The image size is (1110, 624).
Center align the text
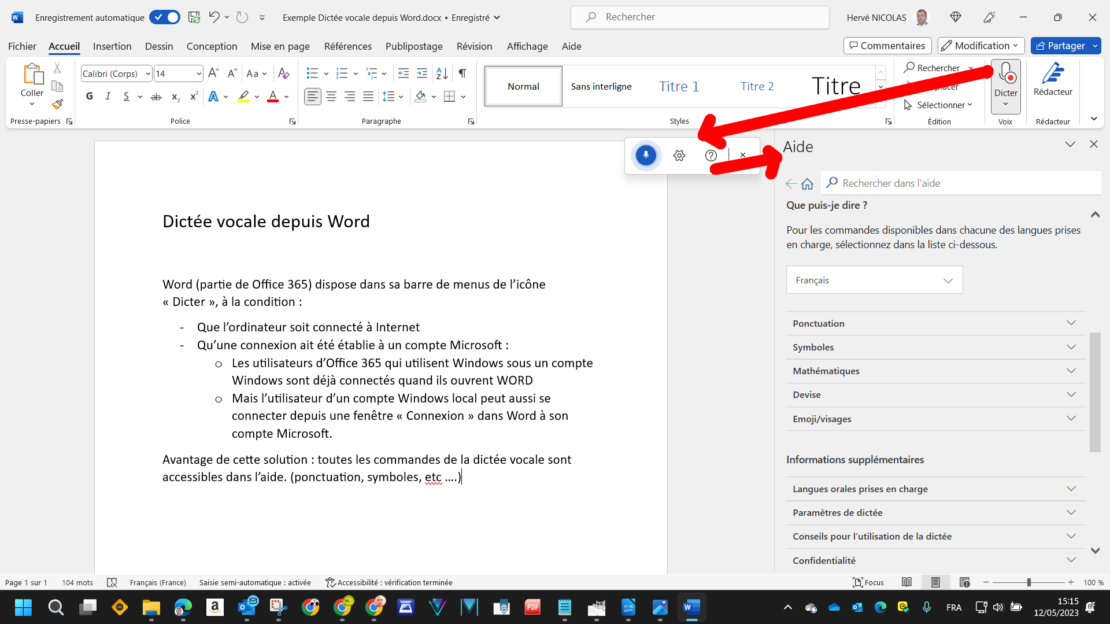(x=331, y=96)
